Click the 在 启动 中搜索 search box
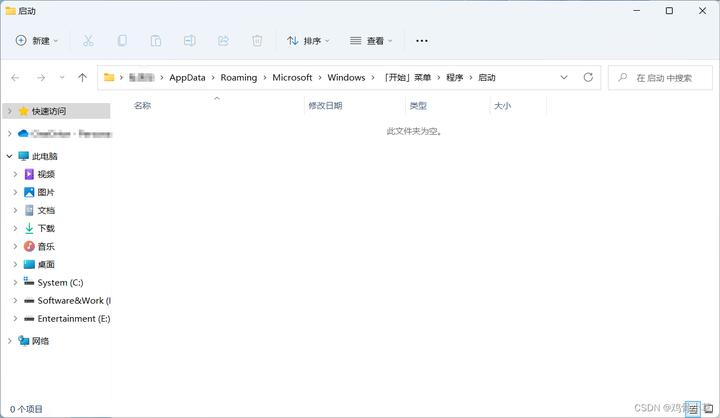Image resolution: width=720 pixels, height=418 pixels. click(660, 78)
